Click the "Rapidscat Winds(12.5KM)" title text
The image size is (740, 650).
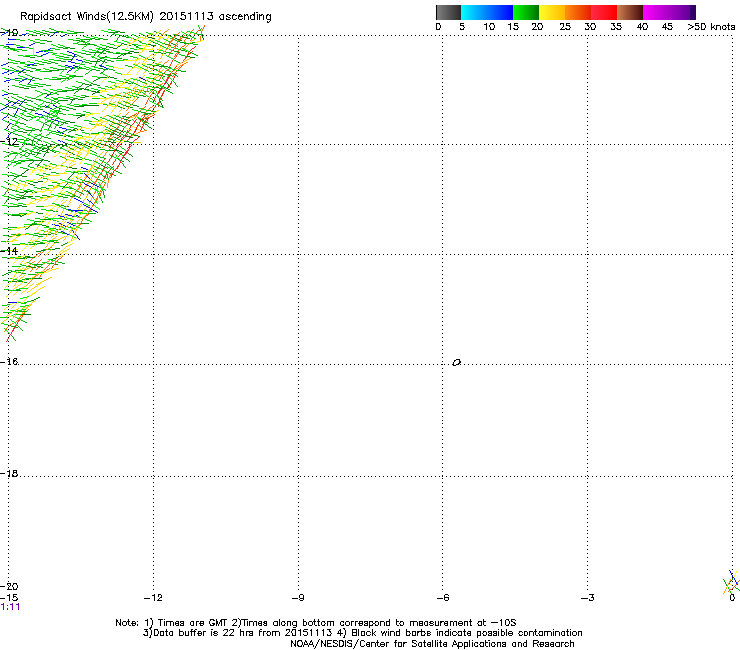[87, 17]
